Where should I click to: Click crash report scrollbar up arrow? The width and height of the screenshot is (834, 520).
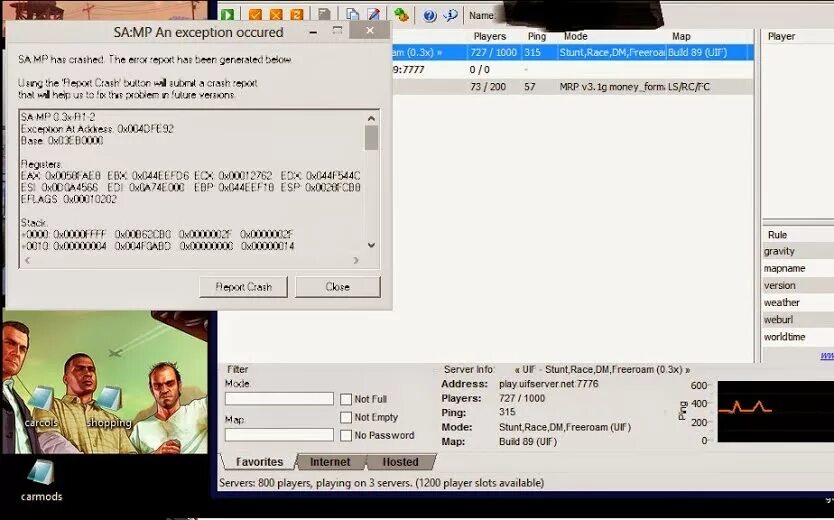pyautogui.click(x=371, y=118)
